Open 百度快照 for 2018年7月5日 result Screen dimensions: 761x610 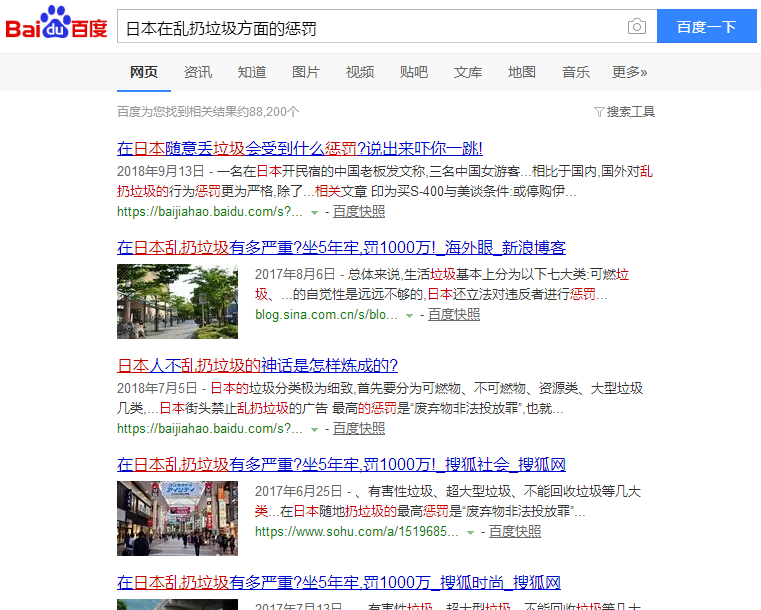click(359, 429)
